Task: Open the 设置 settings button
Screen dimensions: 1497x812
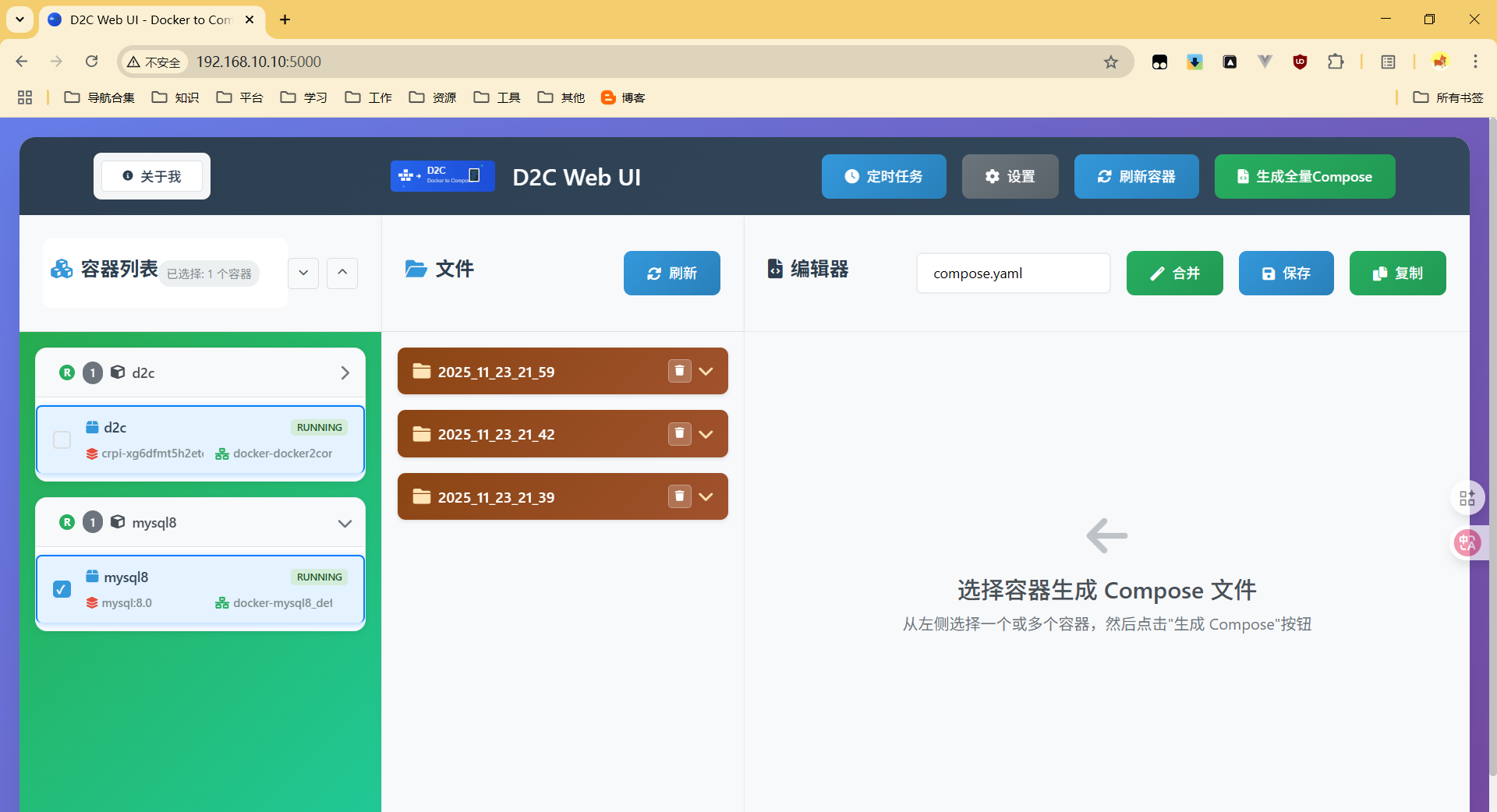Action: 1010,177
